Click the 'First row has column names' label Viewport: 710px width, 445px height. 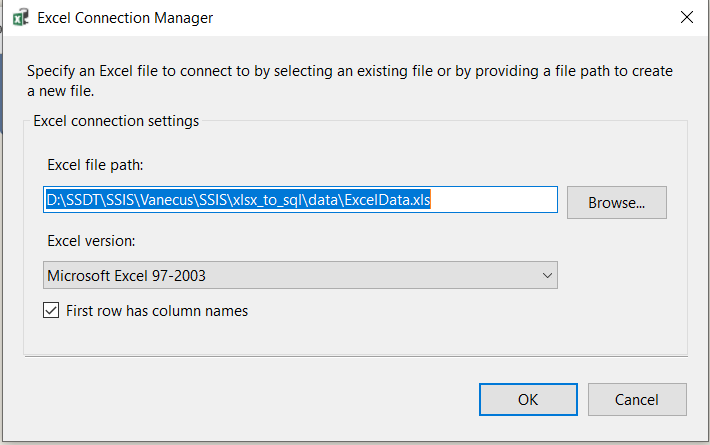157,311
